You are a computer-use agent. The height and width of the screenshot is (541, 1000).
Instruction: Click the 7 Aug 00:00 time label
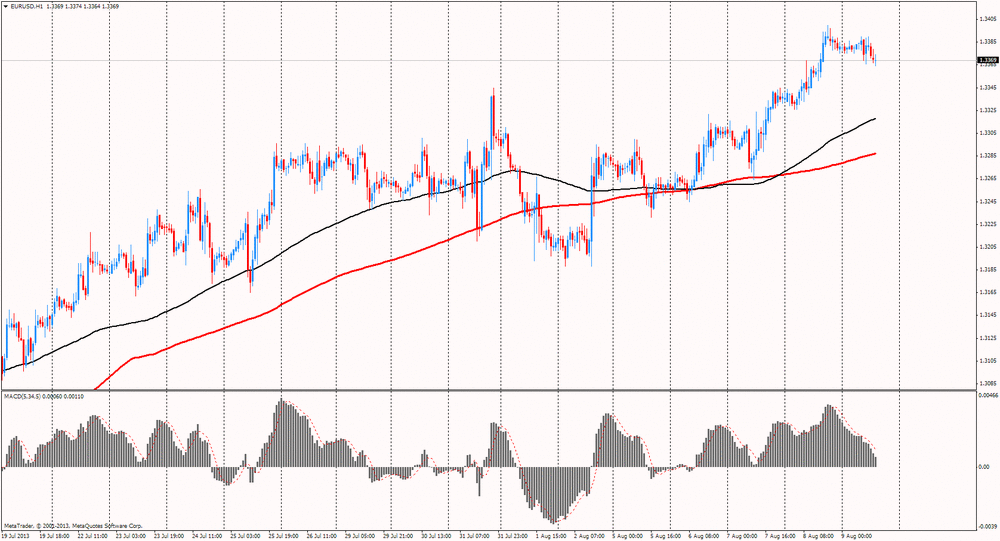coord(742,537)
